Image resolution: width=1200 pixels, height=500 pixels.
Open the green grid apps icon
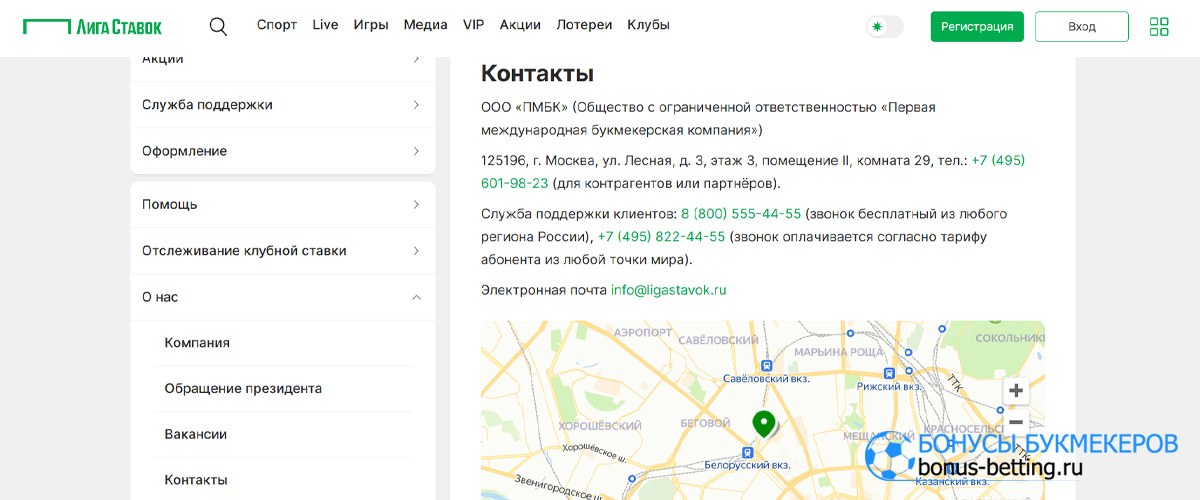(1159, 26)
